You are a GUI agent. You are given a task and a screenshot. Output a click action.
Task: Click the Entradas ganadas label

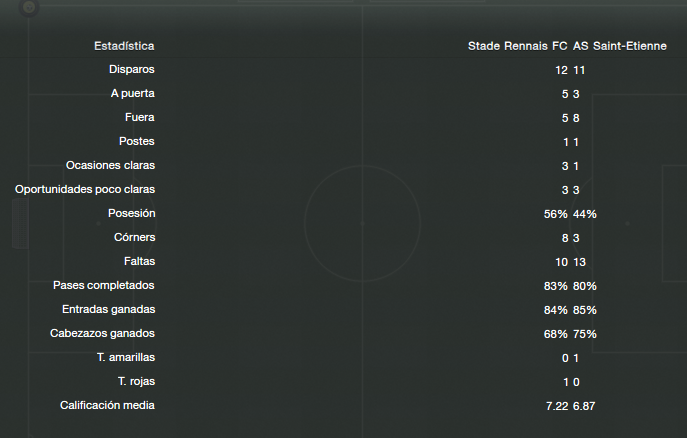[109, 310]
